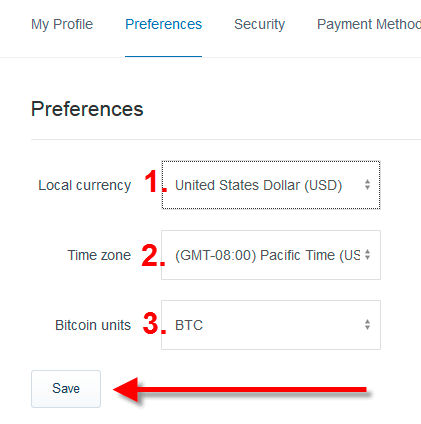This screenshot has width=421, height=424.
Task: Expand the Time zone Pacific Time dropdown
Action: click(x=271, y=255)
